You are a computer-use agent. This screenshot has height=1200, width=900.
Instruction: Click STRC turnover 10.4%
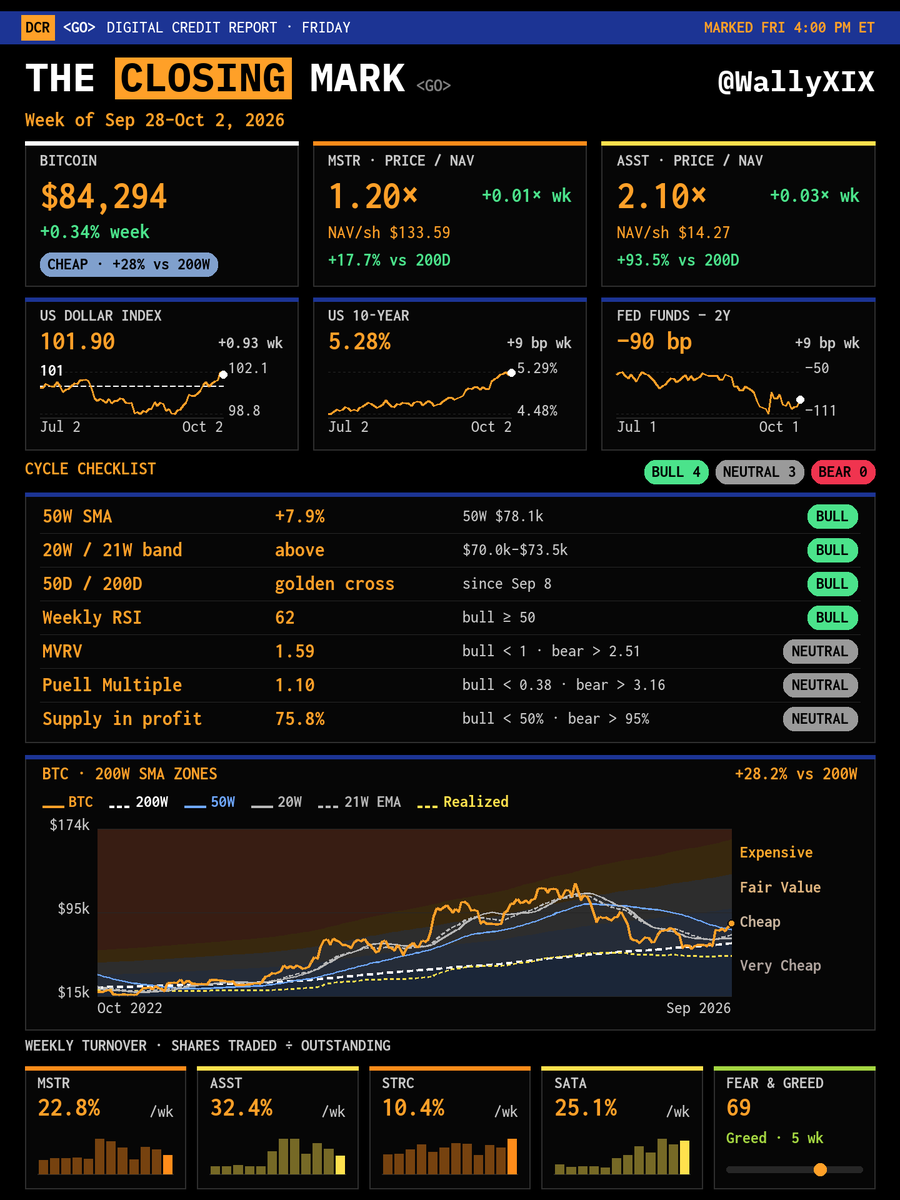pyautogui.click(x=413, y=1108)
